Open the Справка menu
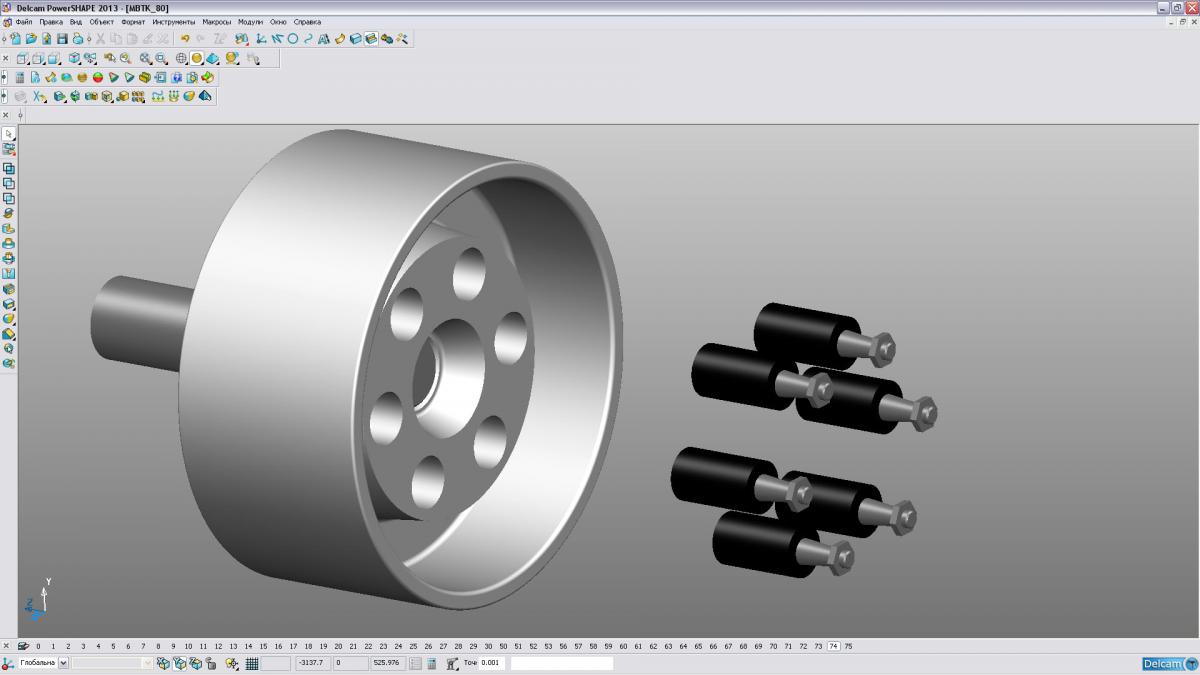 [x=307, y=21]
